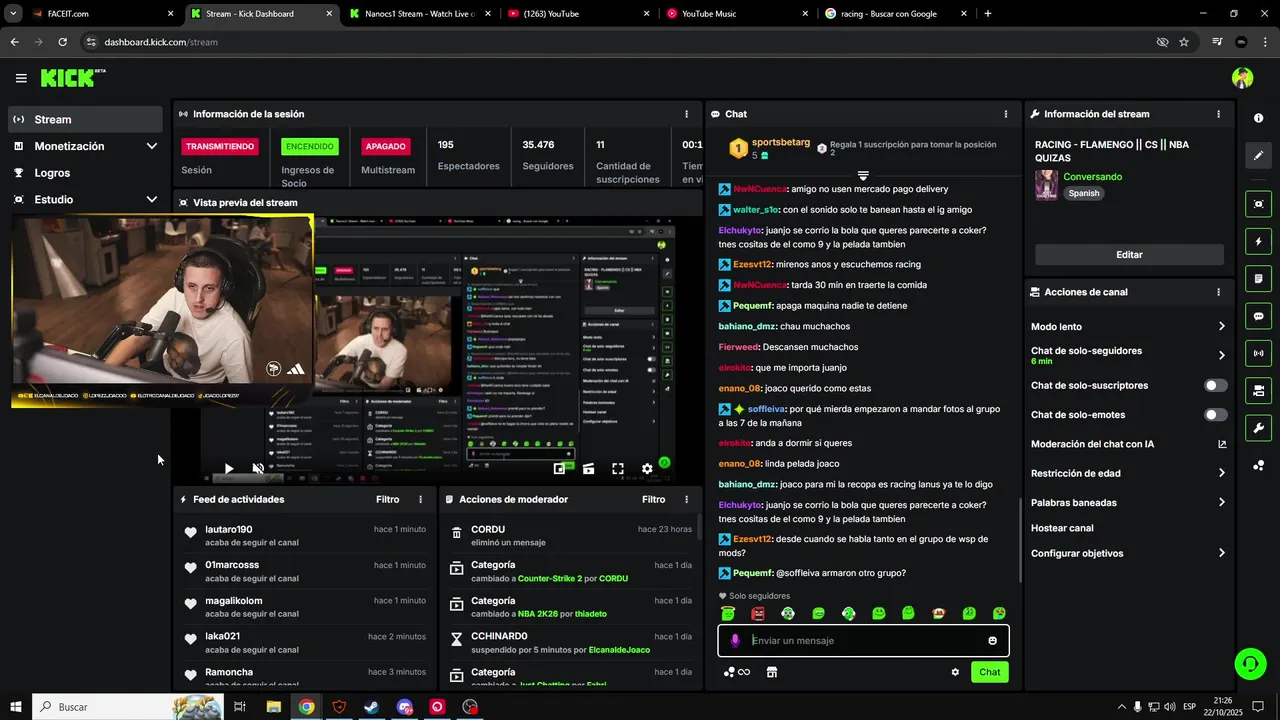Open Restricción de edad options
The height and width of the screenshot is (720, 1280).
[1128, 473]
